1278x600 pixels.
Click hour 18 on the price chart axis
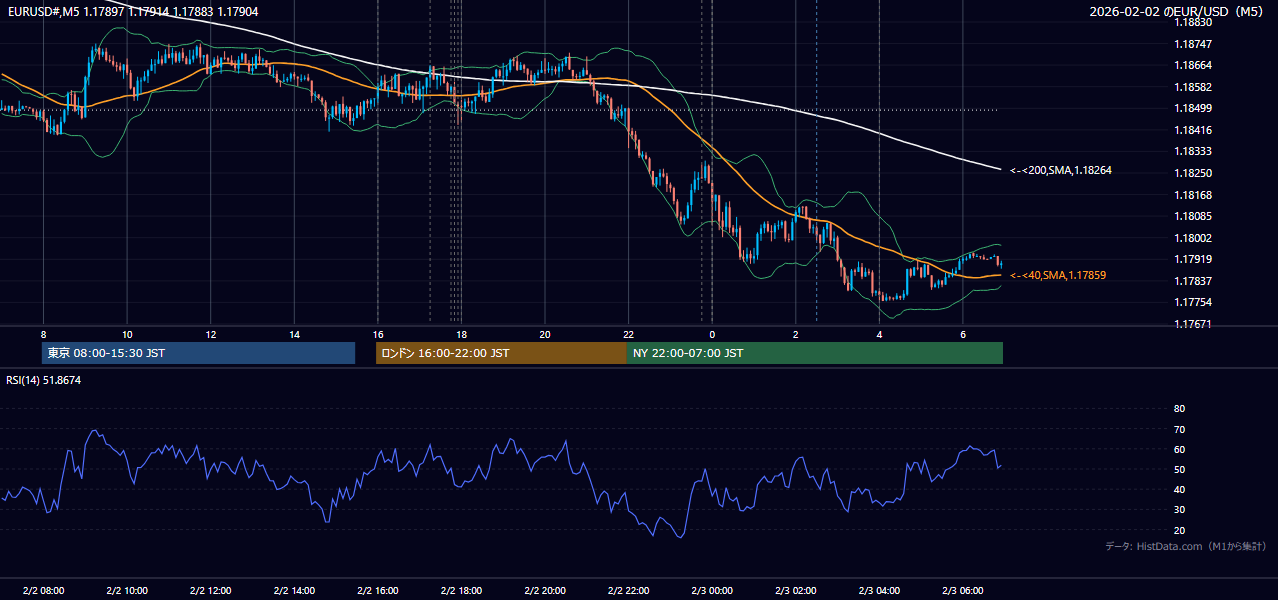coord(461,334)
